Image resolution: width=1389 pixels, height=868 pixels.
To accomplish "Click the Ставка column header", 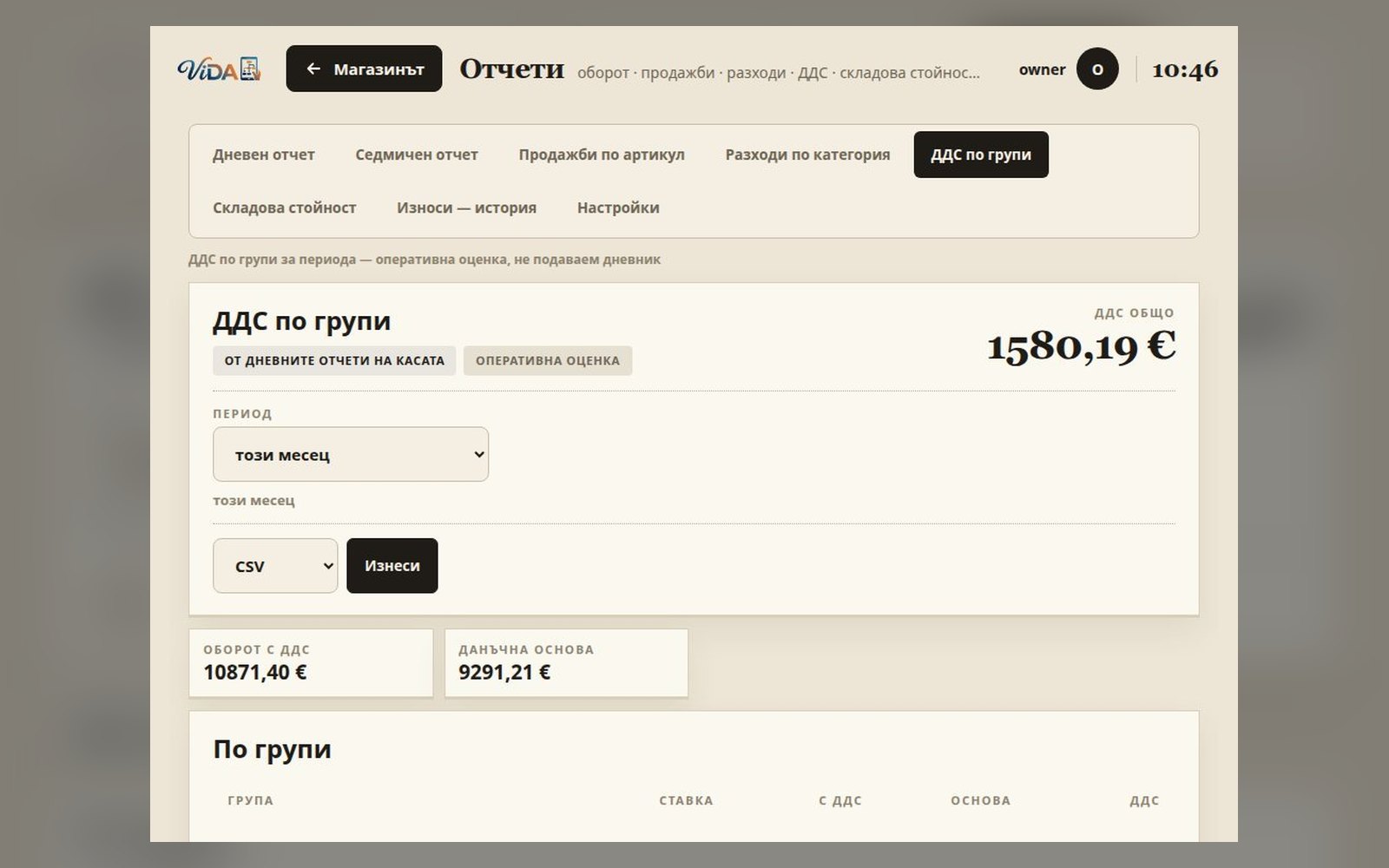I will click(686, 800).
